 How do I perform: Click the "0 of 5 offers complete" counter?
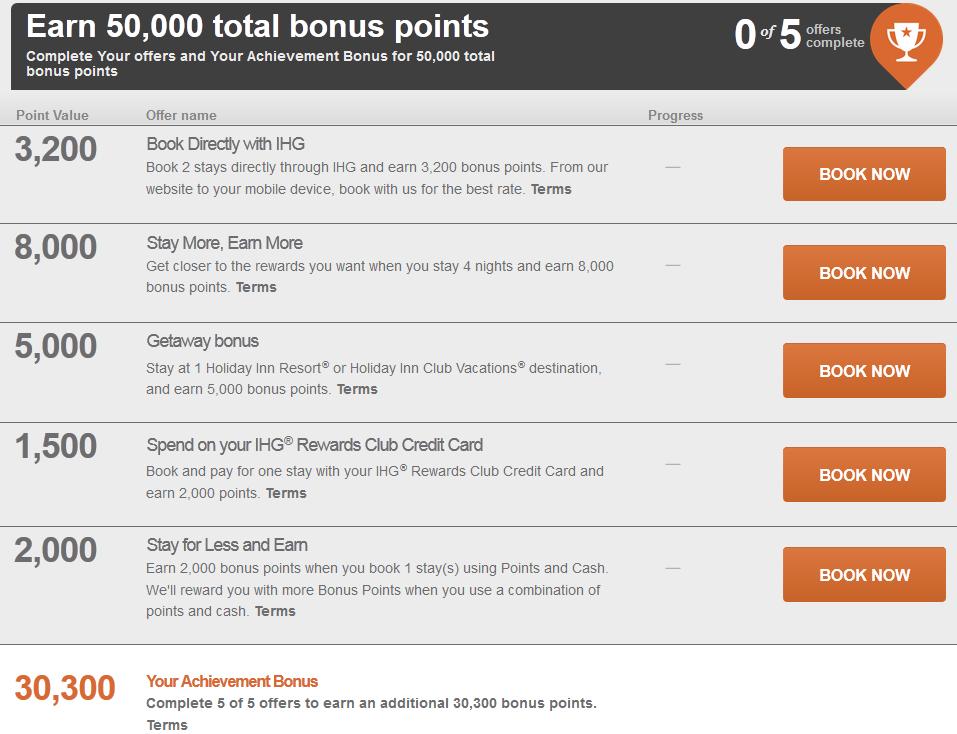tap(798, 35)
